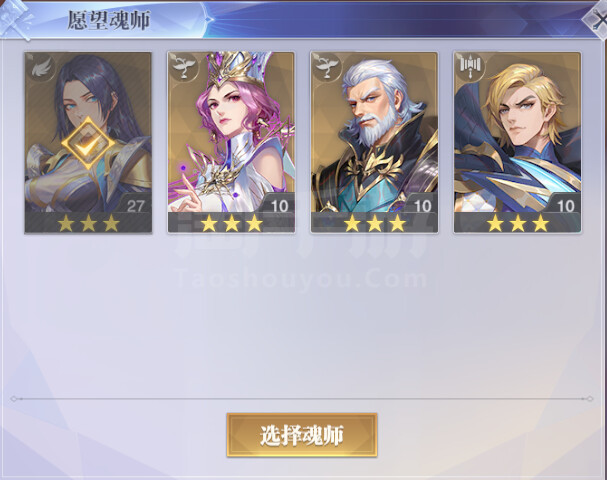
Task: Click the level 27 badge
Action: pyautogui.click(x=135, y=206)
